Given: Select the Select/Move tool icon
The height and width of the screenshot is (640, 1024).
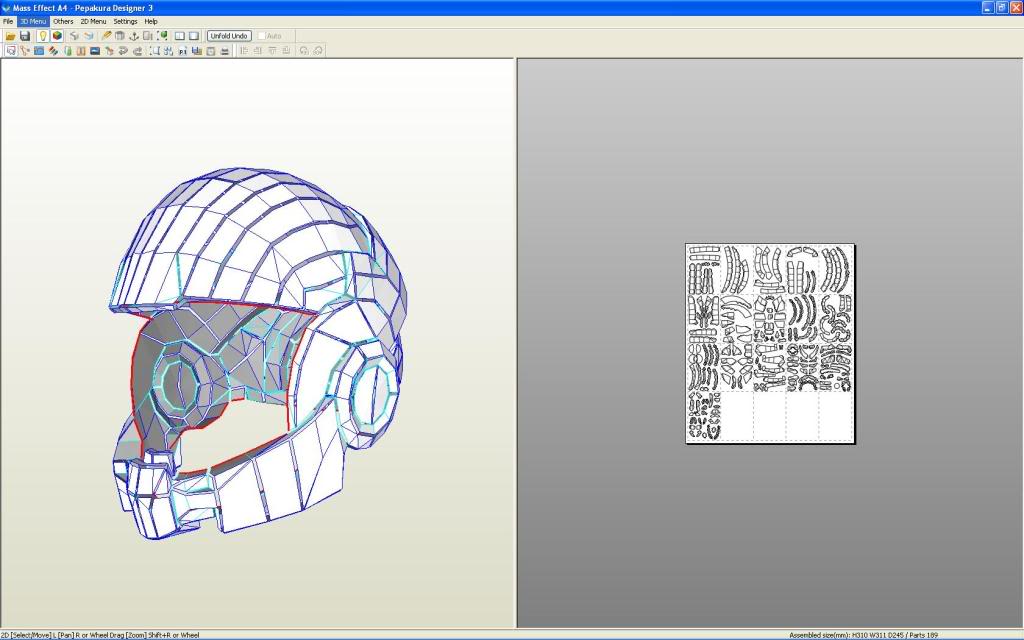Looking at the screenshot, I should [x=11, y=51].
